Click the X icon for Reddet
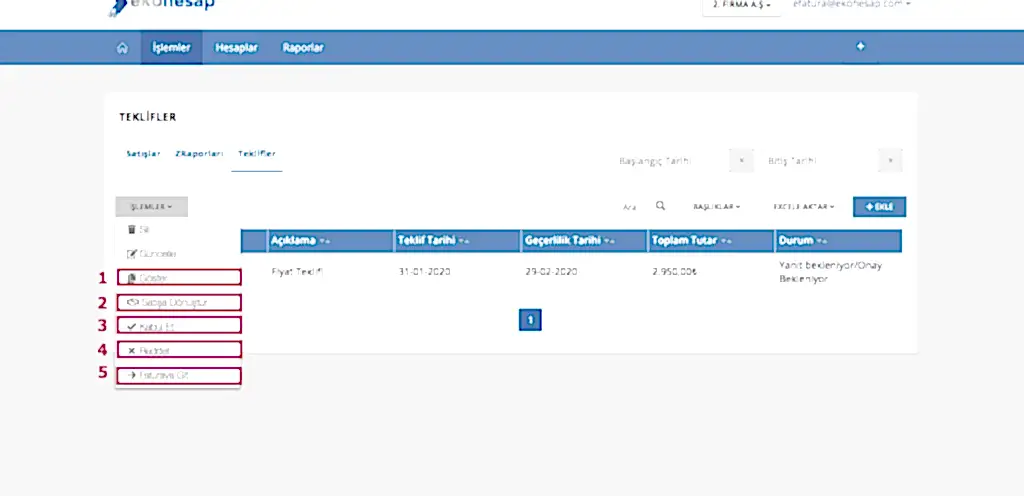Screen dimensions: 1024x496 (131, 351)
